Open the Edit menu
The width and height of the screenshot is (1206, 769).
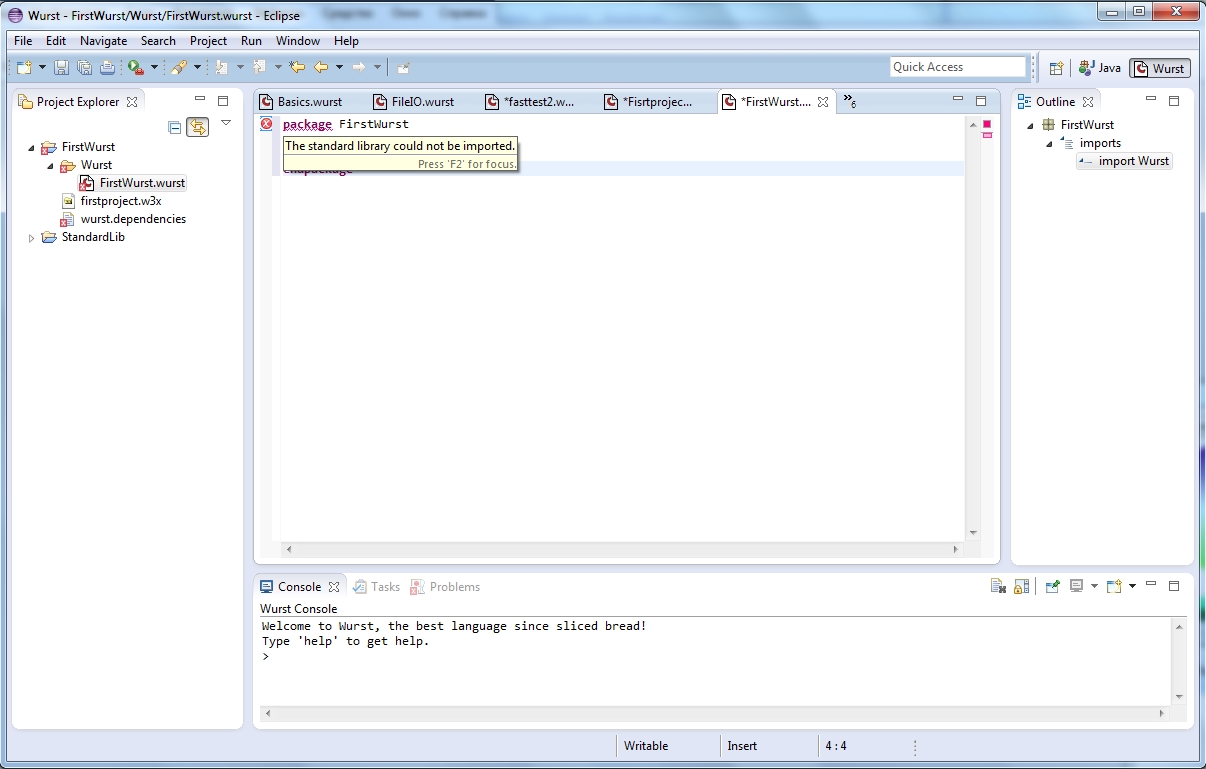(56, 41)
